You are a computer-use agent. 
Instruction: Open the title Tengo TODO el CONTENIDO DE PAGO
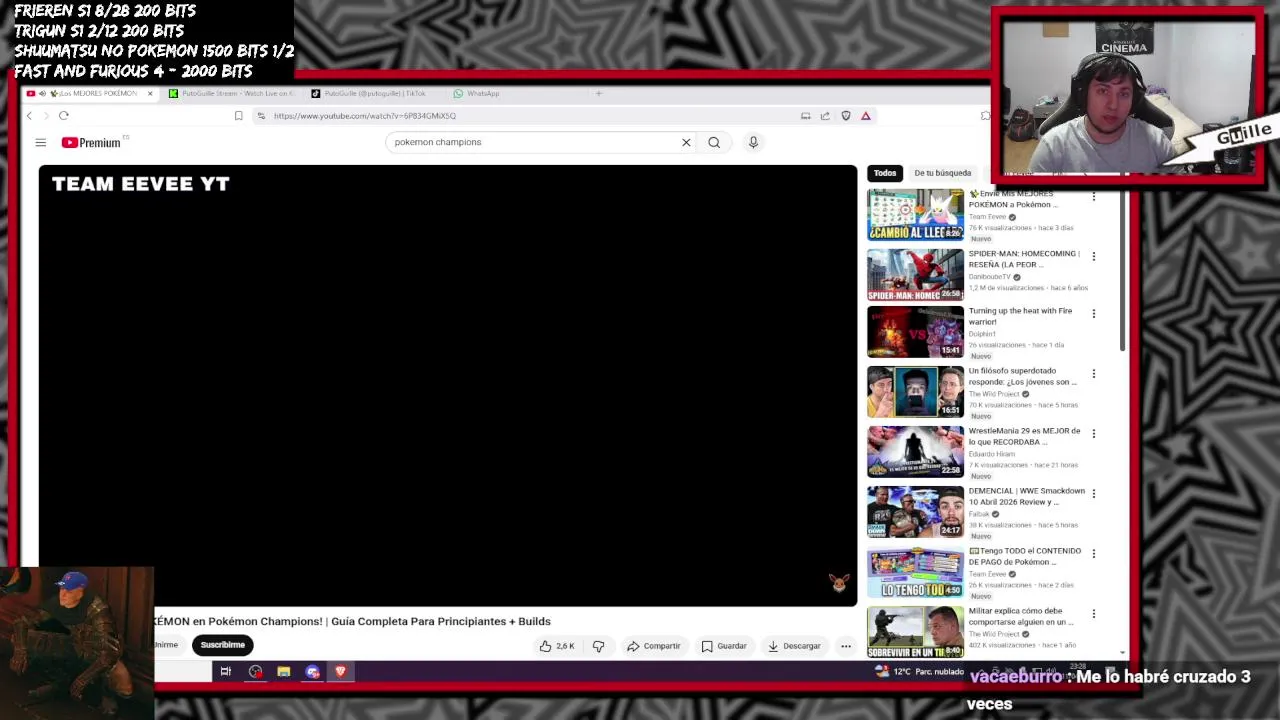(x=1025, y=556)
